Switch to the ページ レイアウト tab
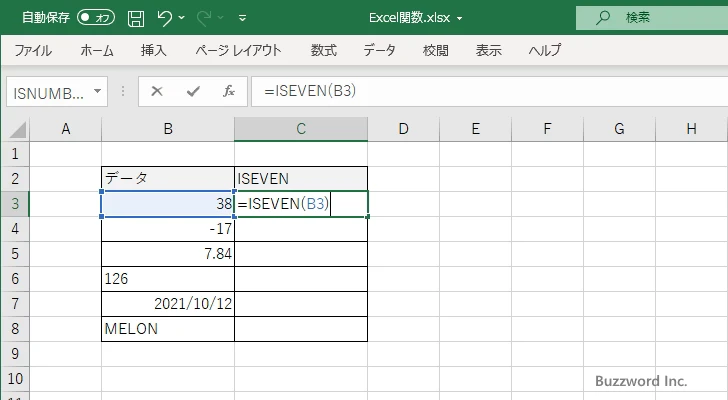Screen dimensions: 728x400 pyautogui.click(x=238, y=50)
